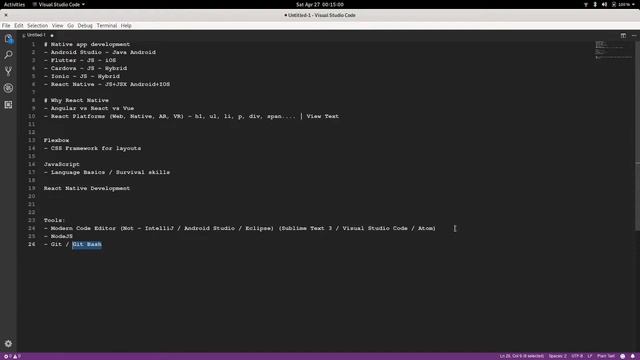Open notifications bell in the status bar

point(633,356)
